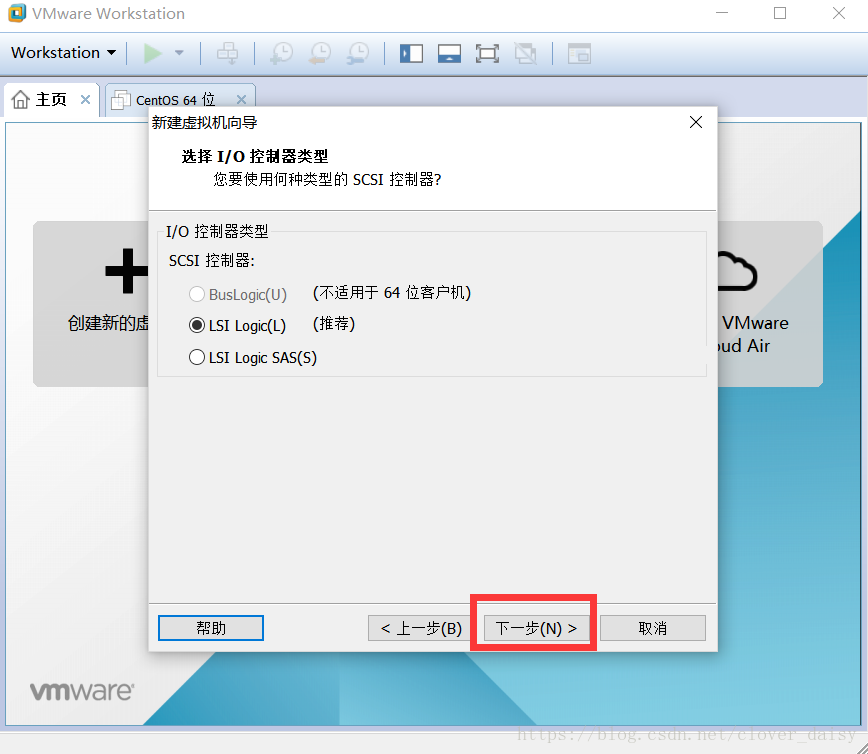Minimize the VMware Workstation window
Viewport: 868px width, 754px height.
coord(722,13)
